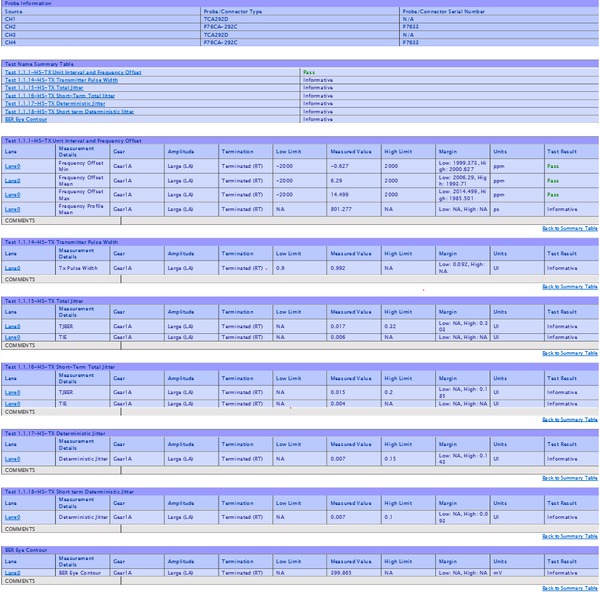The height and width of the screenshot is (593, 600).
Task: Click Lane0 link in BER Eye Contour row
Action: 12,573
